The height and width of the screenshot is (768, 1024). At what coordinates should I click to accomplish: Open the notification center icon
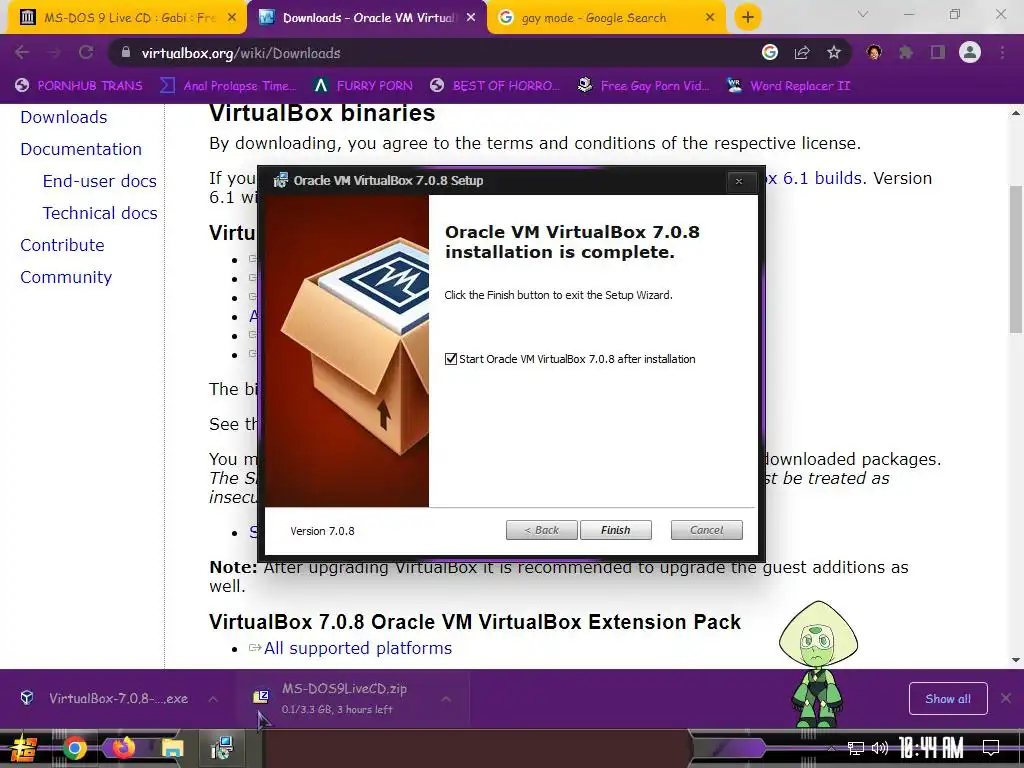[991, 748]
